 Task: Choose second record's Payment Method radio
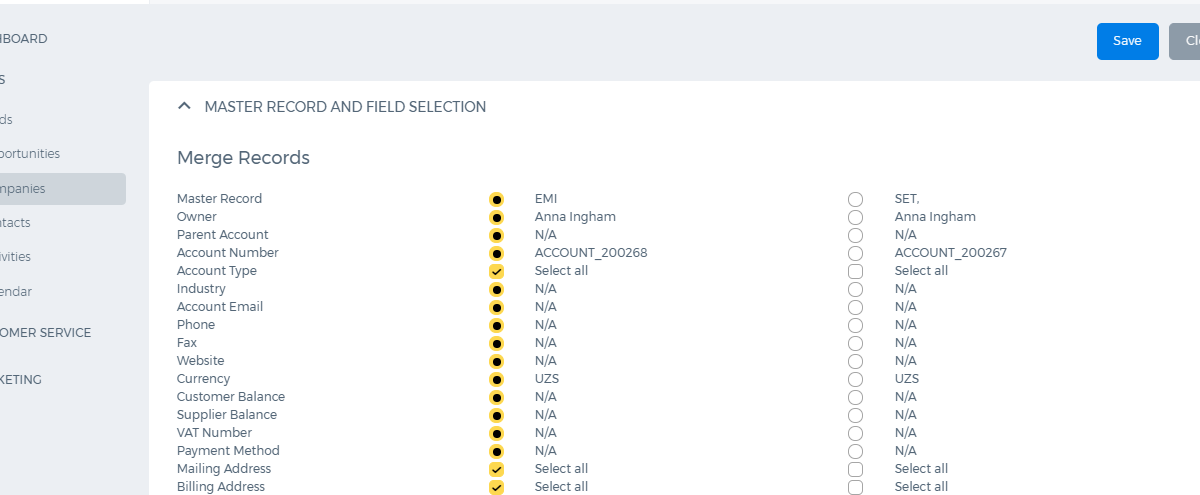point(855,451)
